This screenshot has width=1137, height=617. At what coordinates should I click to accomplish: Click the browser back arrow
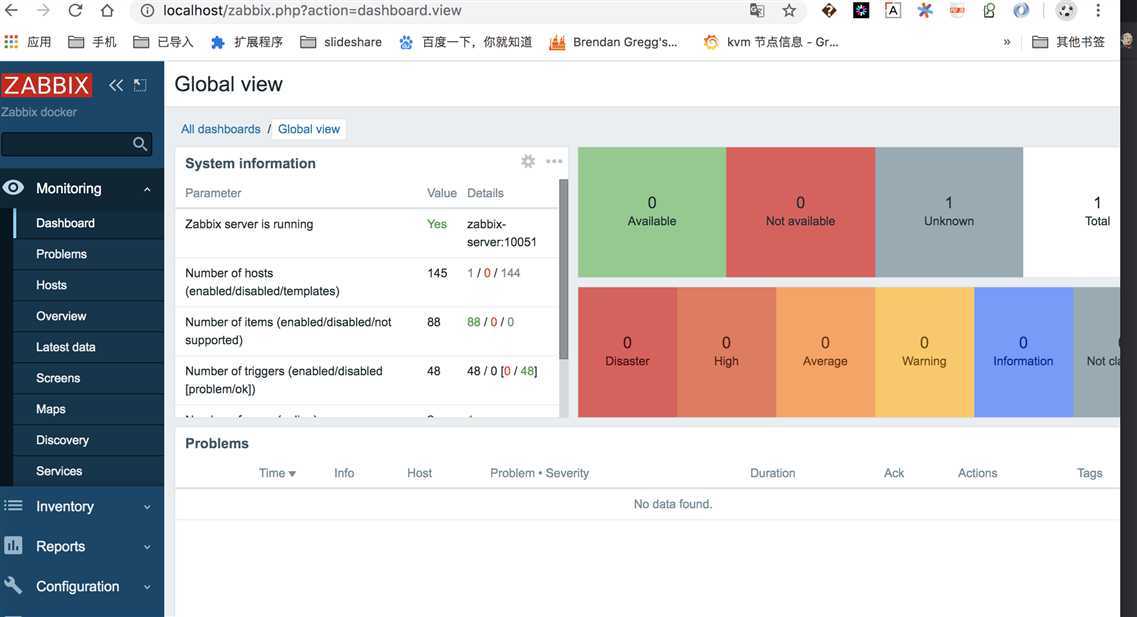tap(11, 10)
